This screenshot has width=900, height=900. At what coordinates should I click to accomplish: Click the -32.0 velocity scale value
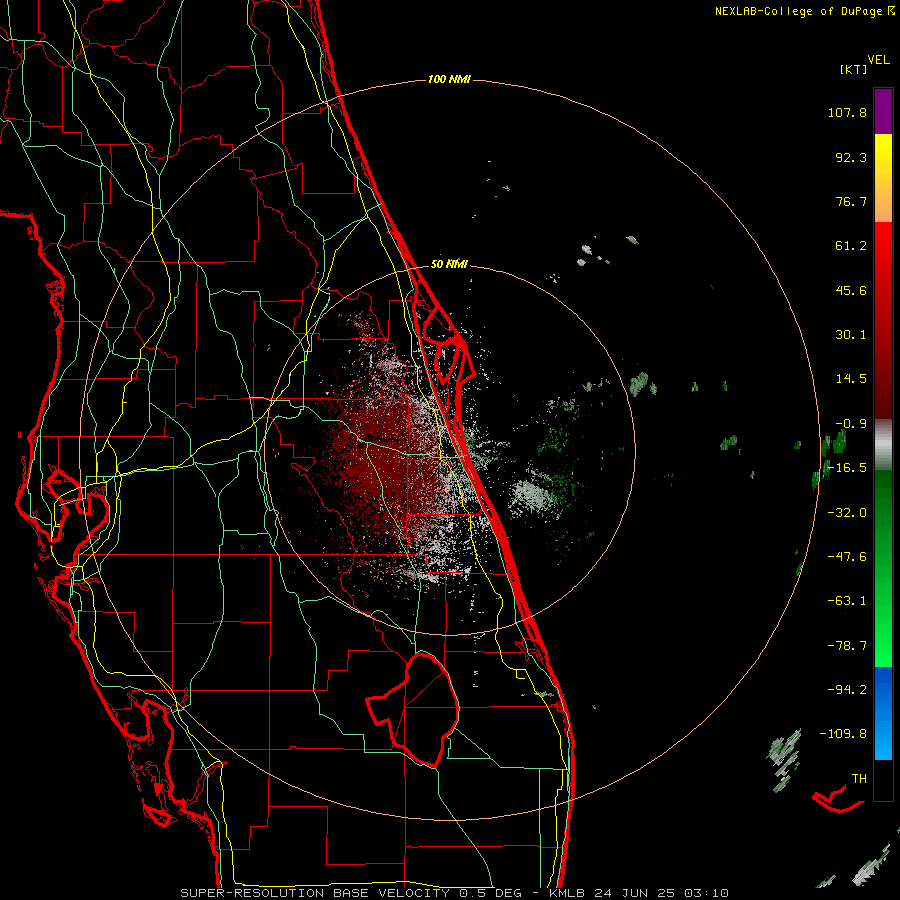click(847, 513)
